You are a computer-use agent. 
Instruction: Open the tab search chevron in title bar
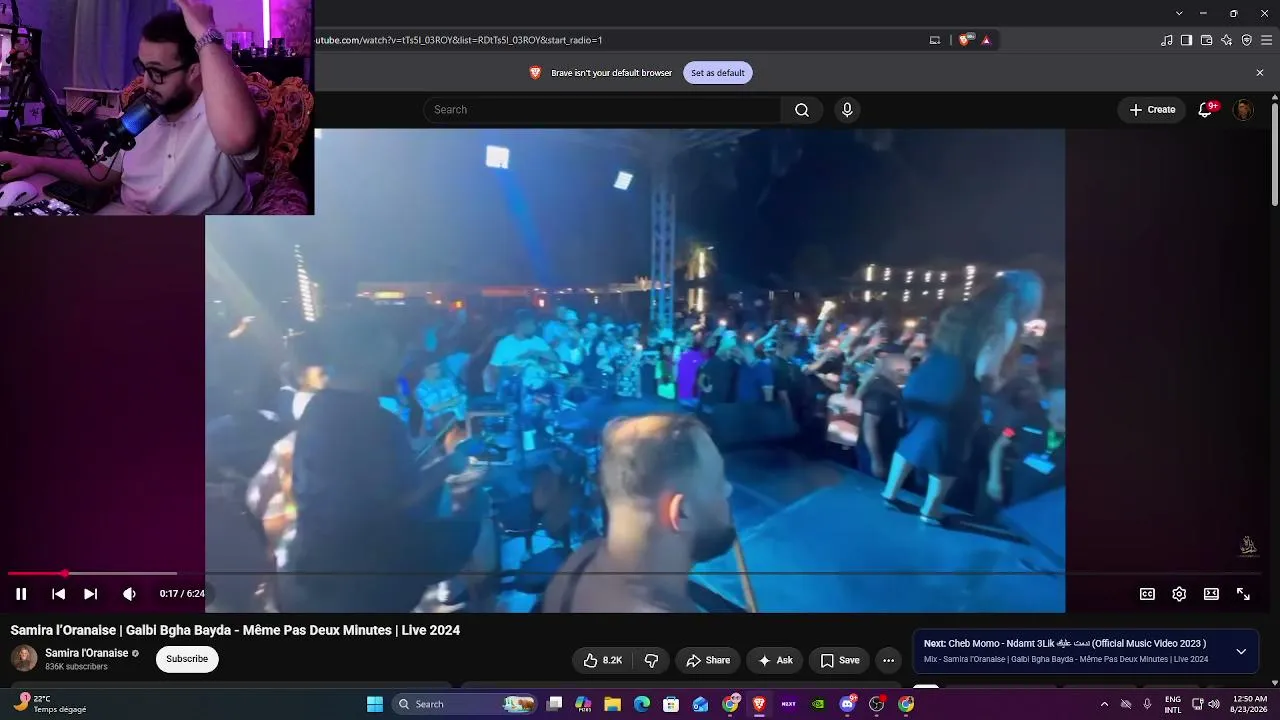(1179, 13)
